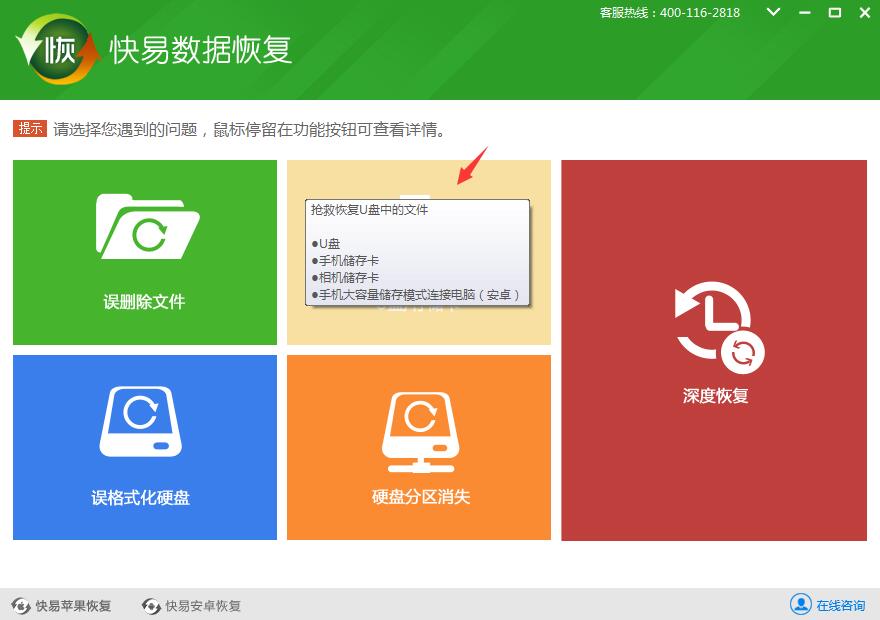Click the tooltip heading 抢救恢复U盘中的文件
The width and height of the screenshot is (880, 620).
click(x=369, y=210)
